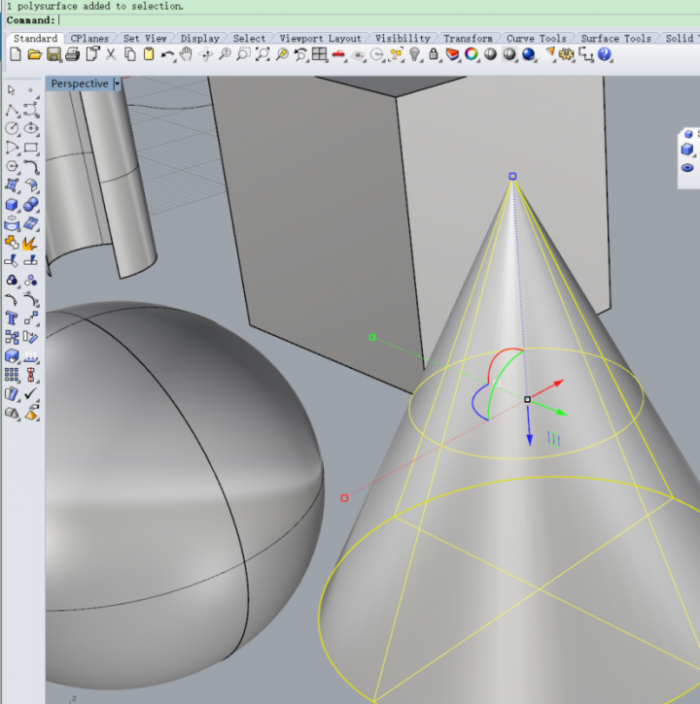Image resolution: width=700 pixels, height=704 pixels.
Task: Select the Pan view hand tool
Action: click(187, 54)
